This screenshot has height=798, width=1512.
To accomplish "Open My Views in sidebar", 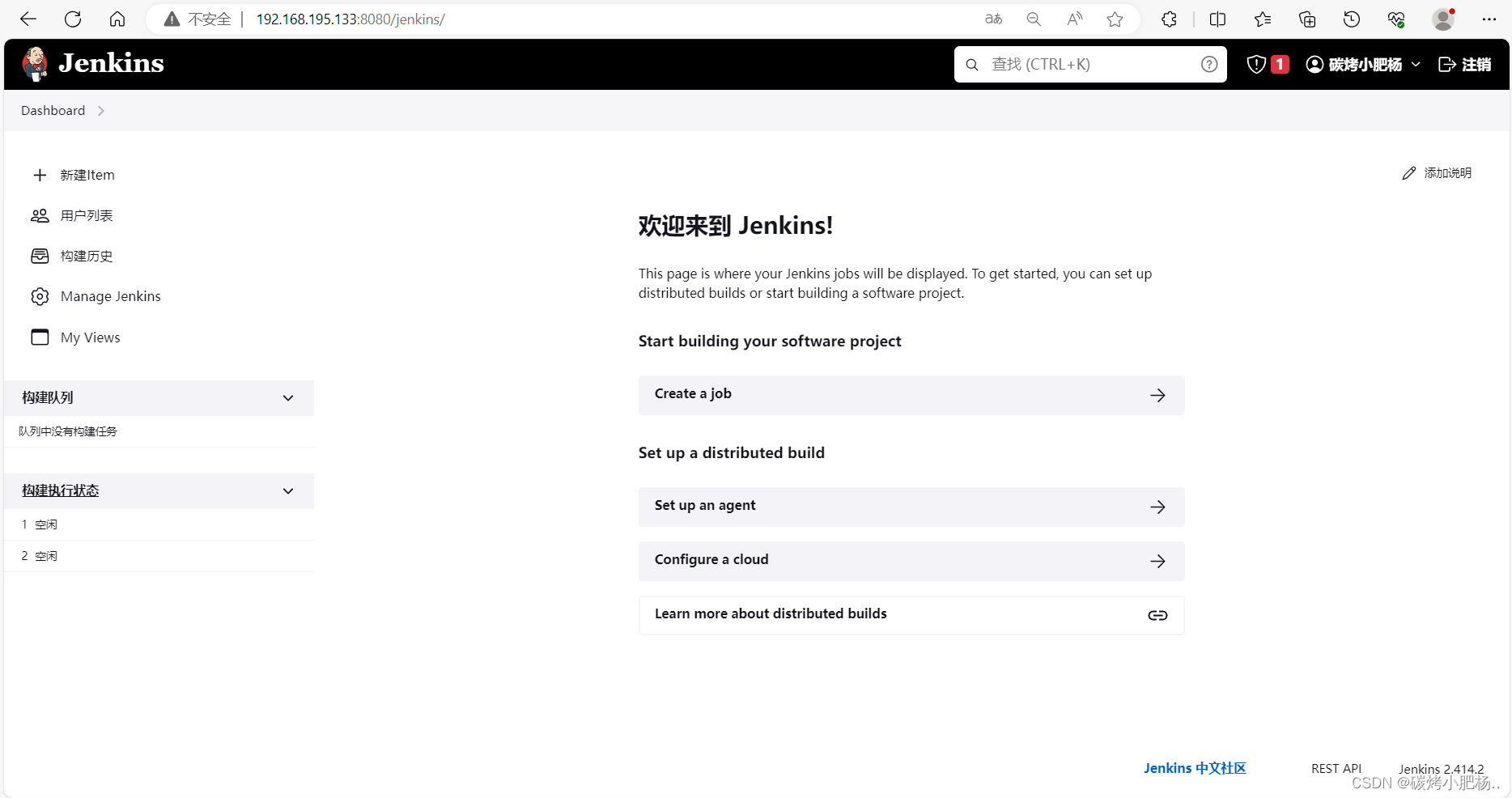I will click(75, 337).
